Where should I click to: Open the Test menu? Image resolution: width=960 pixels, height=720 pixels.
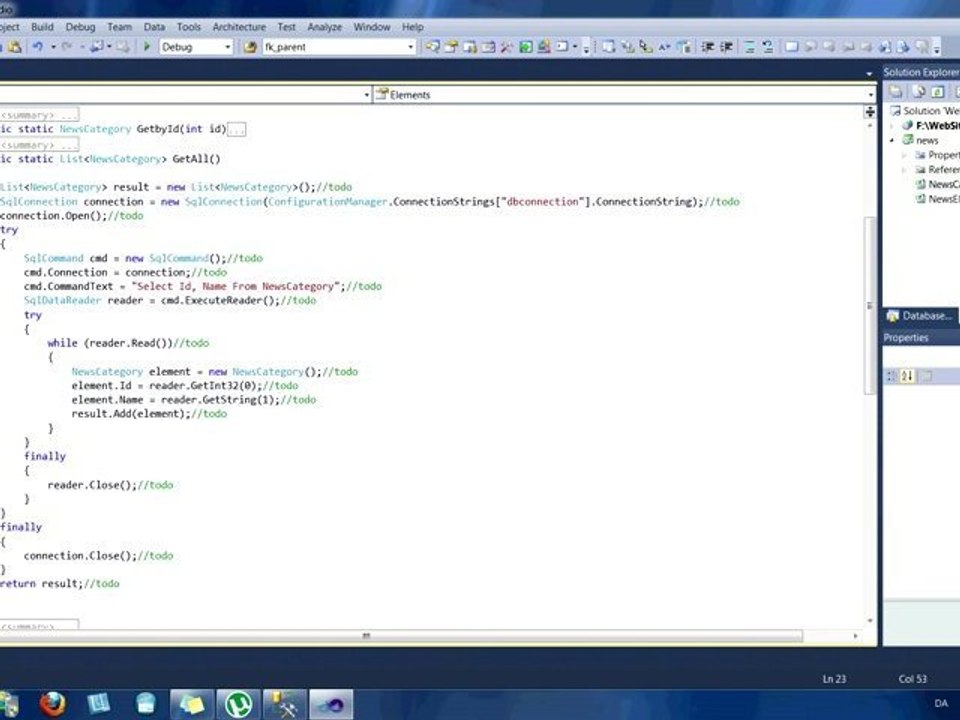point(287,27)
